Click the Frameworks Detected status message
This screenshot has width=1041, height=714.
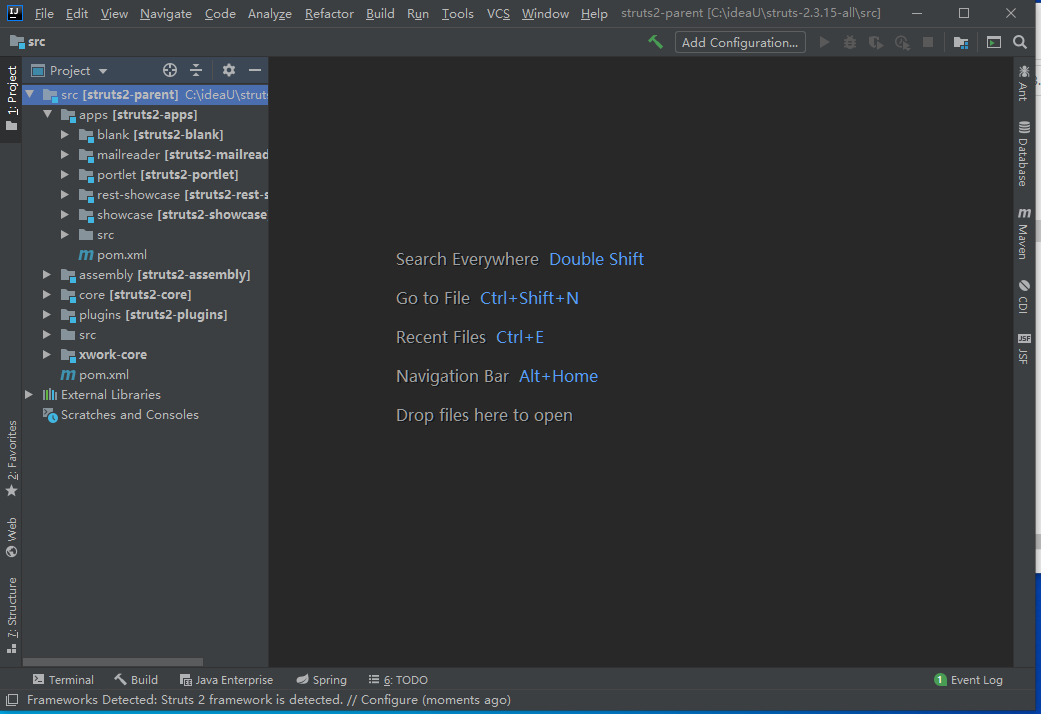tap(269, 699)
